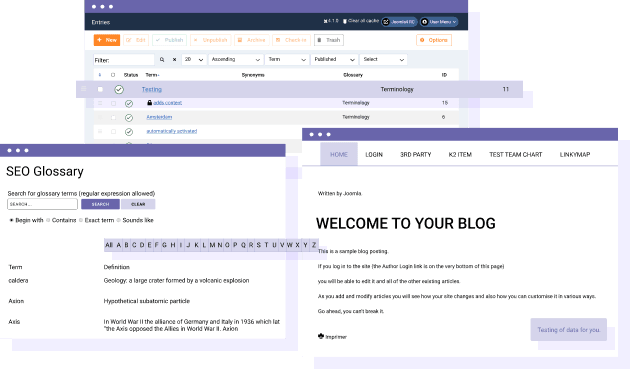Click the ordering sort arrows column header
Image resolution: width=630 pixels, height=369 pixels.
[x=100, y=75]
